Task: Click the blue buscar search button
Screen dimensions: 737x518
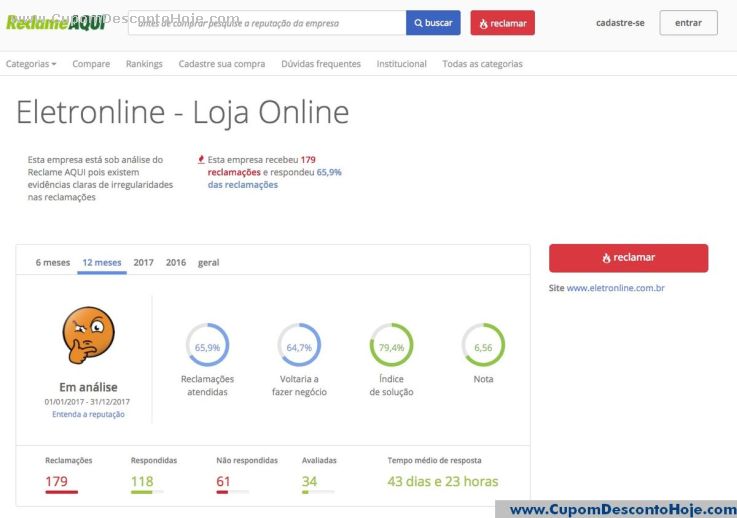Action: 433,23
